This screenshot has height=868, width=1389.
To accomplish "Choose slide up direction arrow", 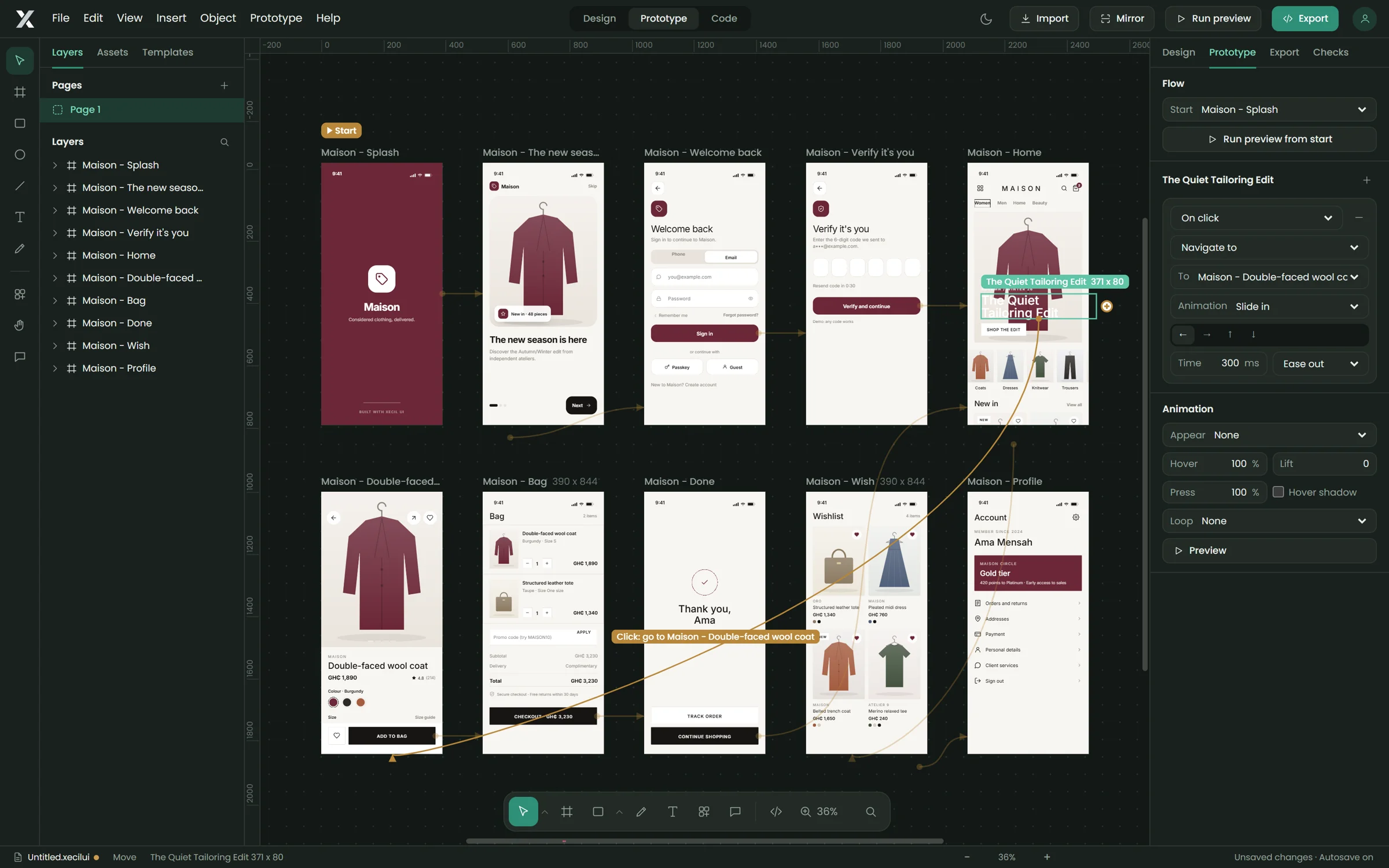I will (x=1230, y=334).
